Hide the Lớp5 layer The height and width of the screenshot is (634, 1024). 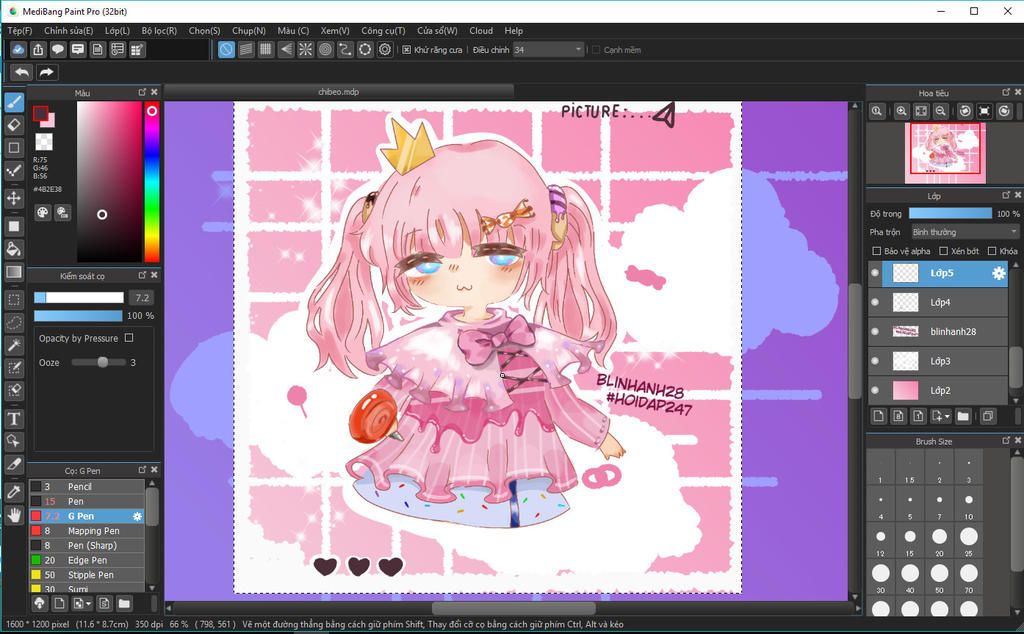click(x=875, y=273)
